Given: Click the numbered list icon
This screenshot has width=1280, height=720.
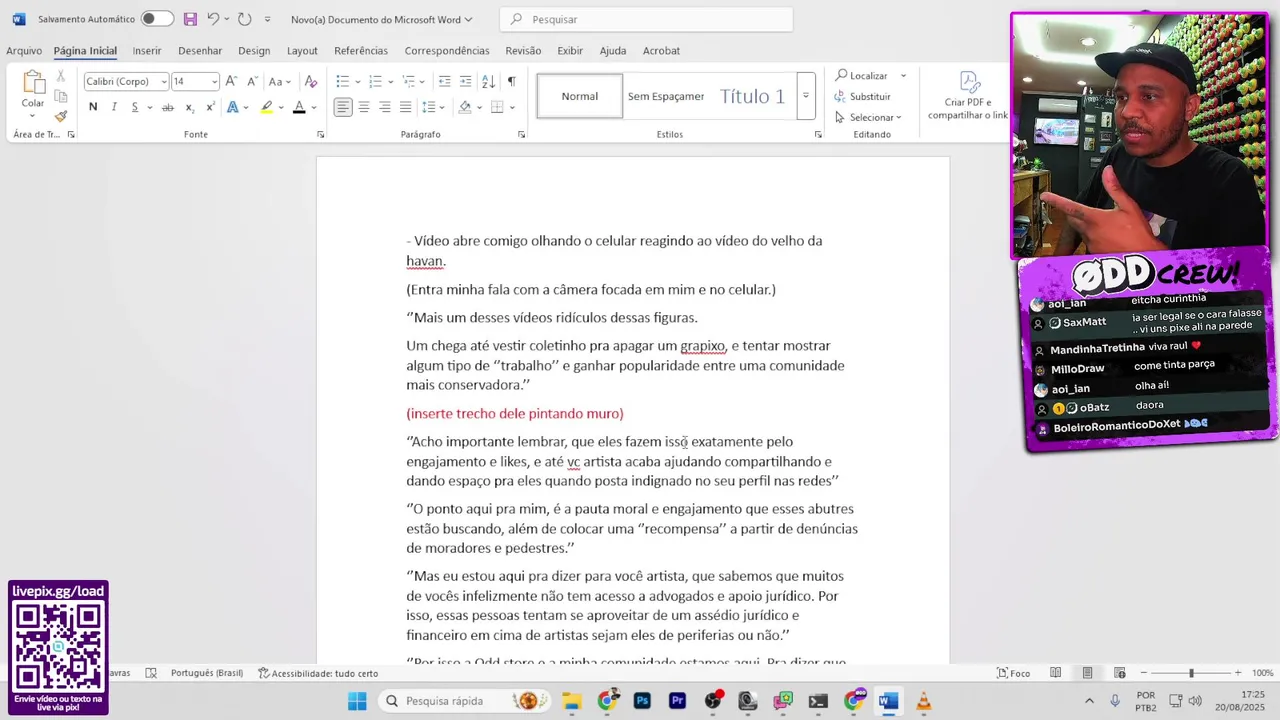Looking at the screenshot, I should click(375, 81).
